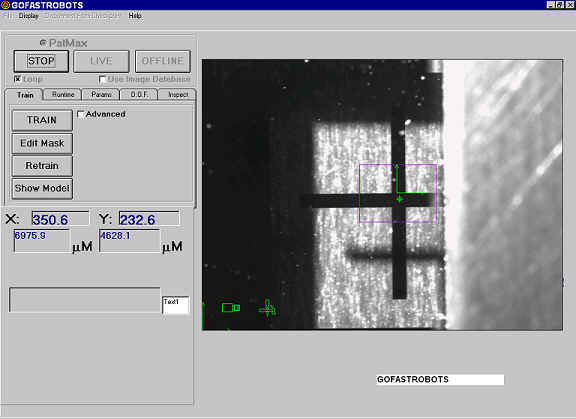Open Edit Mask
Screen dimensions: 576x419
pos(42,143)
